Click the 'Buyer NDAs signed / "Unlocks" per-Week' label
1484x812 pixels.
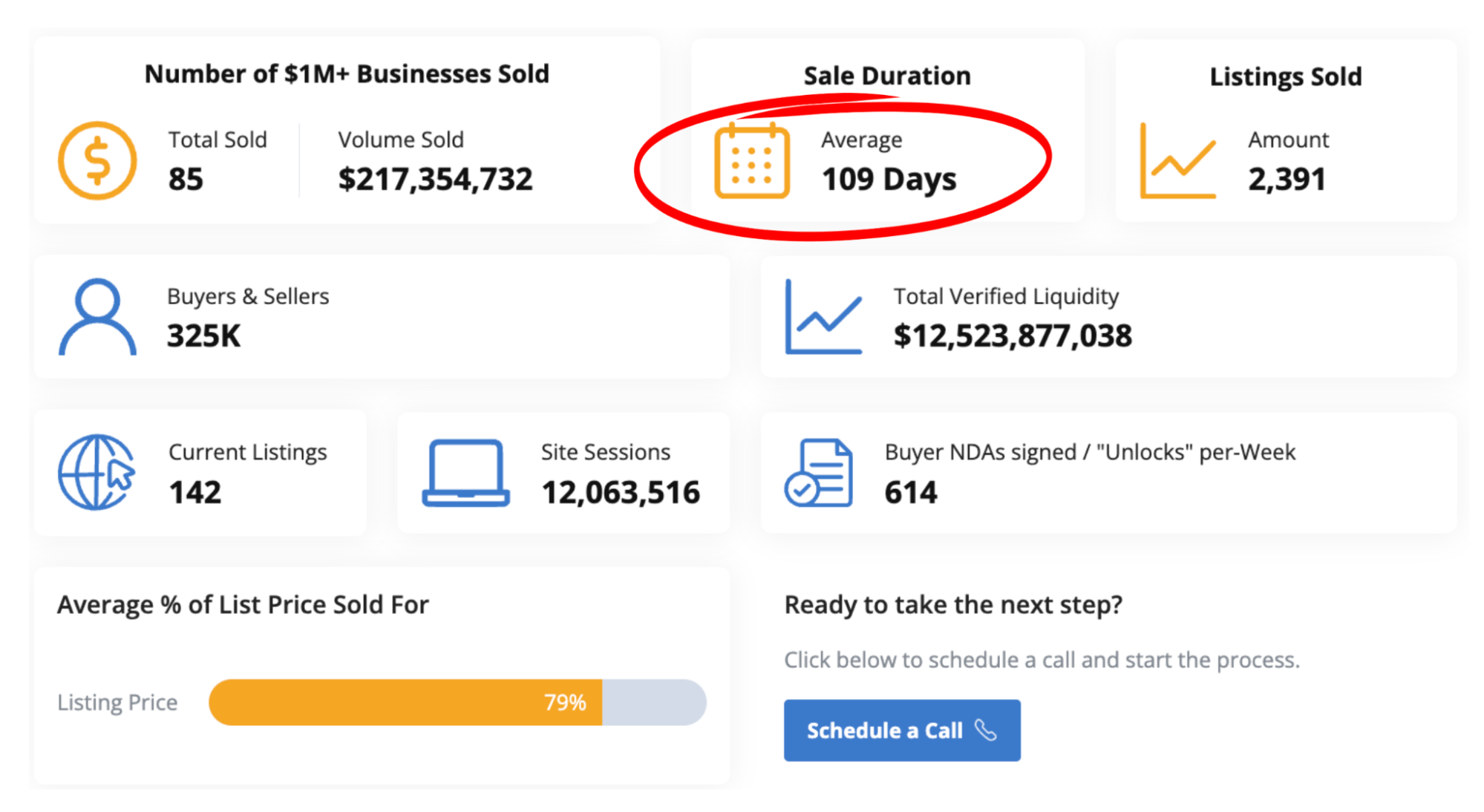(1090, 452)
